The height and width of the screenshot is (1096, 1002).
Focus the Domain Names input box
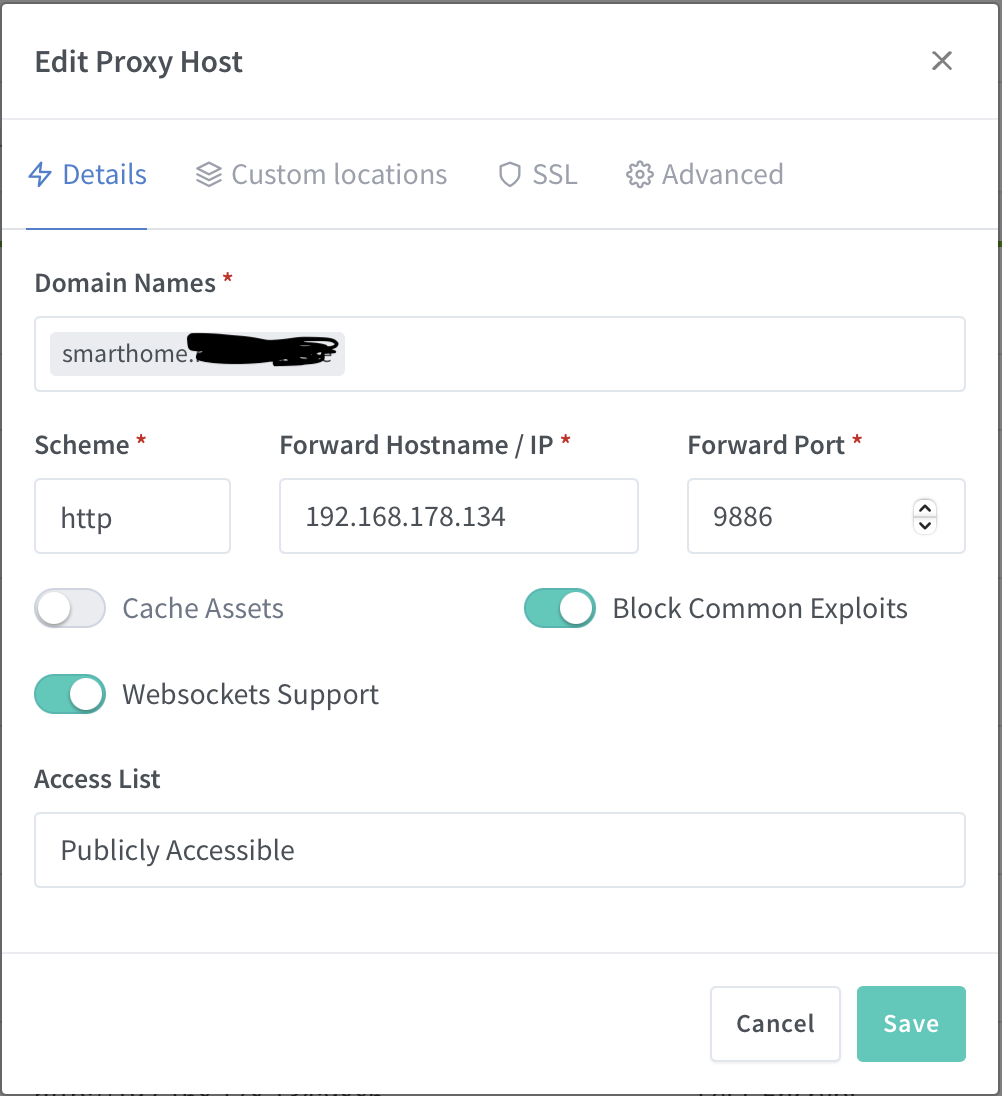(650, 354)
